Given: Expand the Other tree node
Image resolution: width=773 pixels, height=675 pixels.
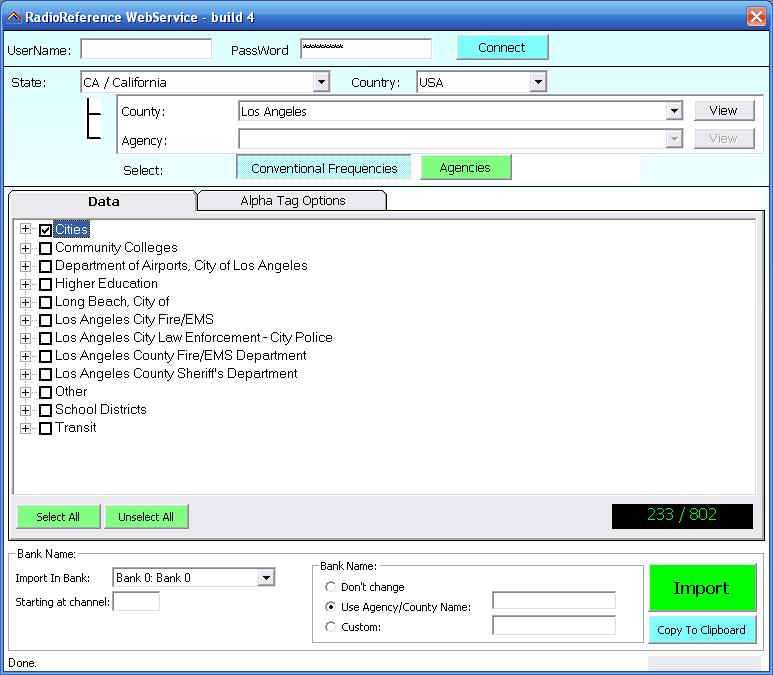Looking at the screenshot, I should coord(25,391).
